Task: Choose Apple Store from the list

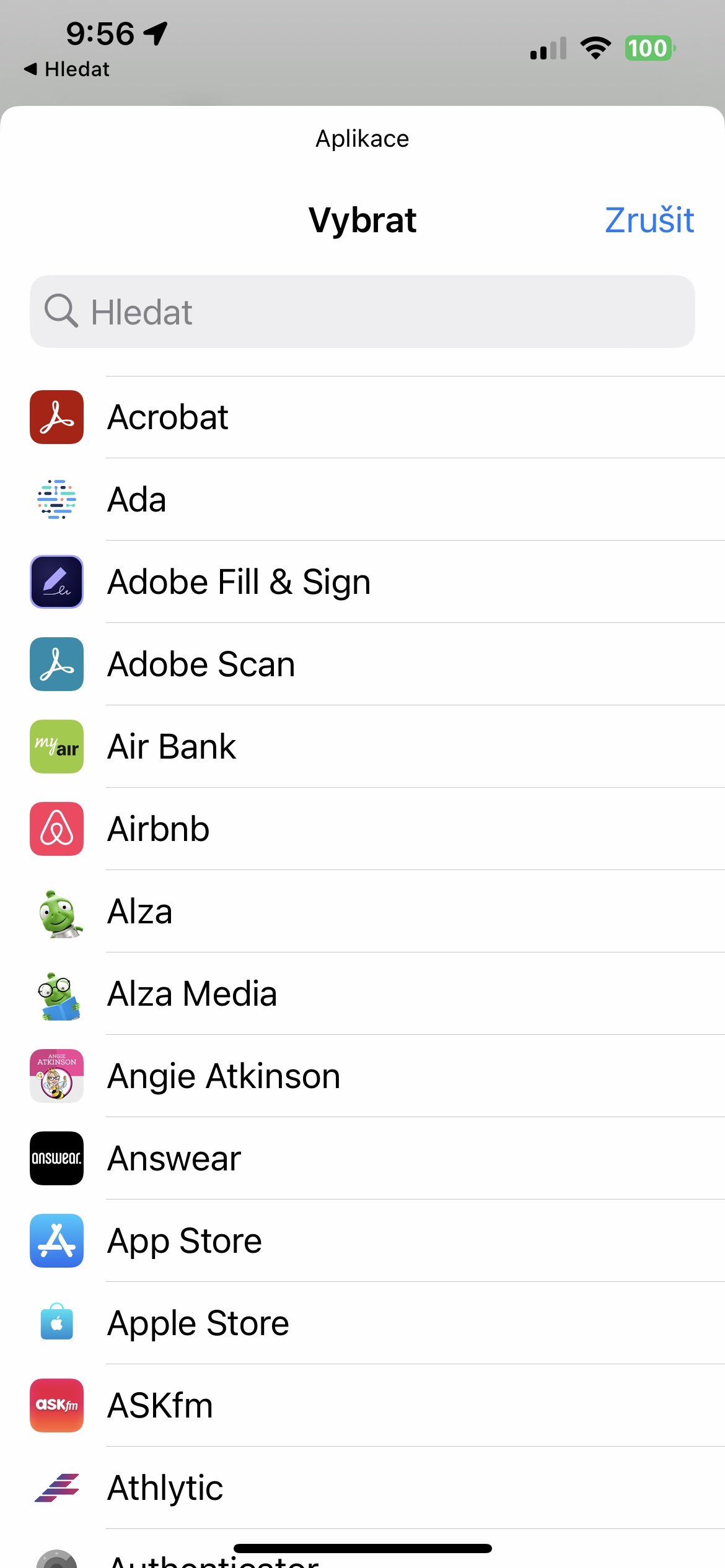Action: (372, 1323)
